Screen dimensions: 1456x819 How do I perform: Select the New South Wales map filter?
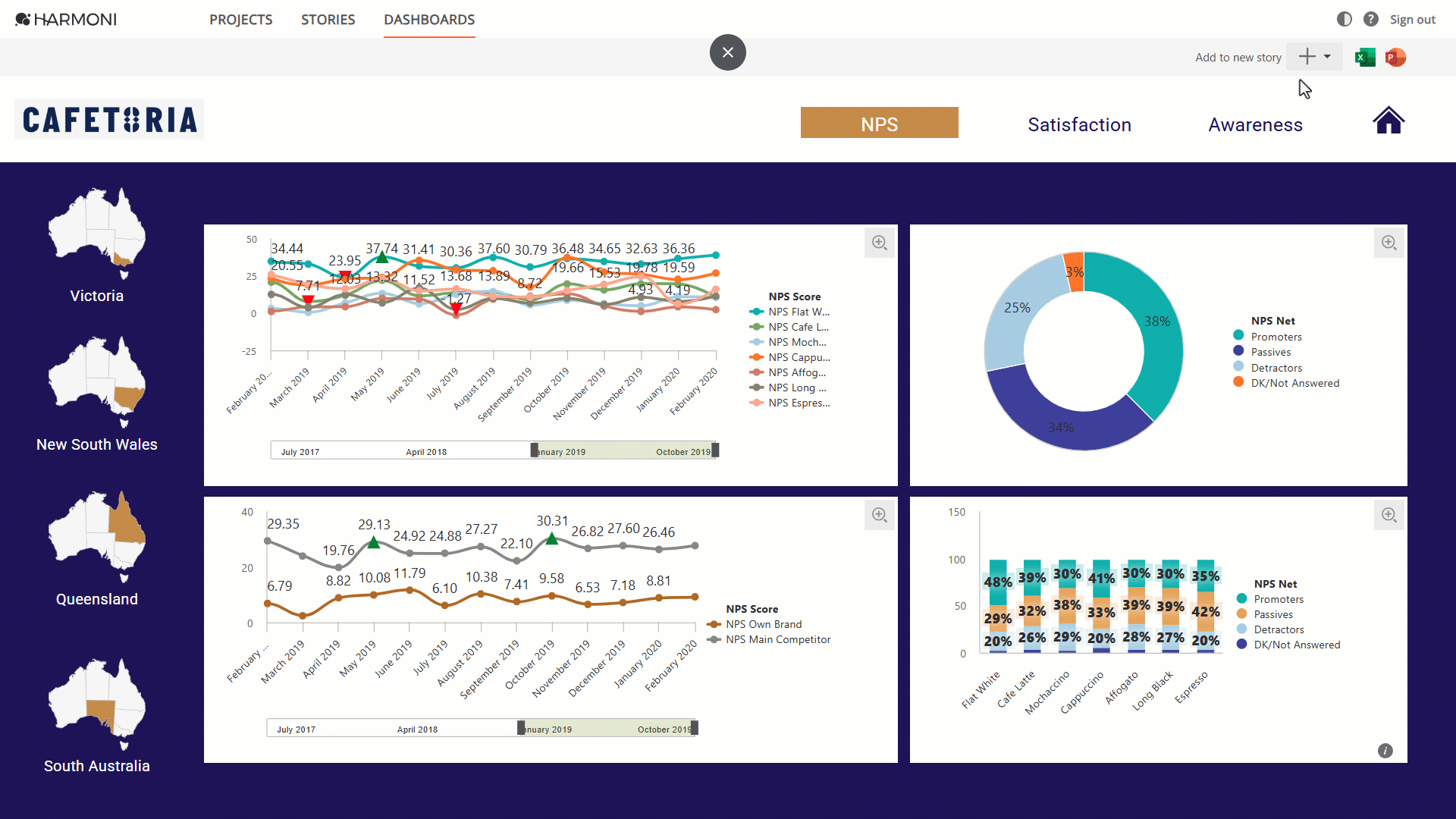(97, 382)
